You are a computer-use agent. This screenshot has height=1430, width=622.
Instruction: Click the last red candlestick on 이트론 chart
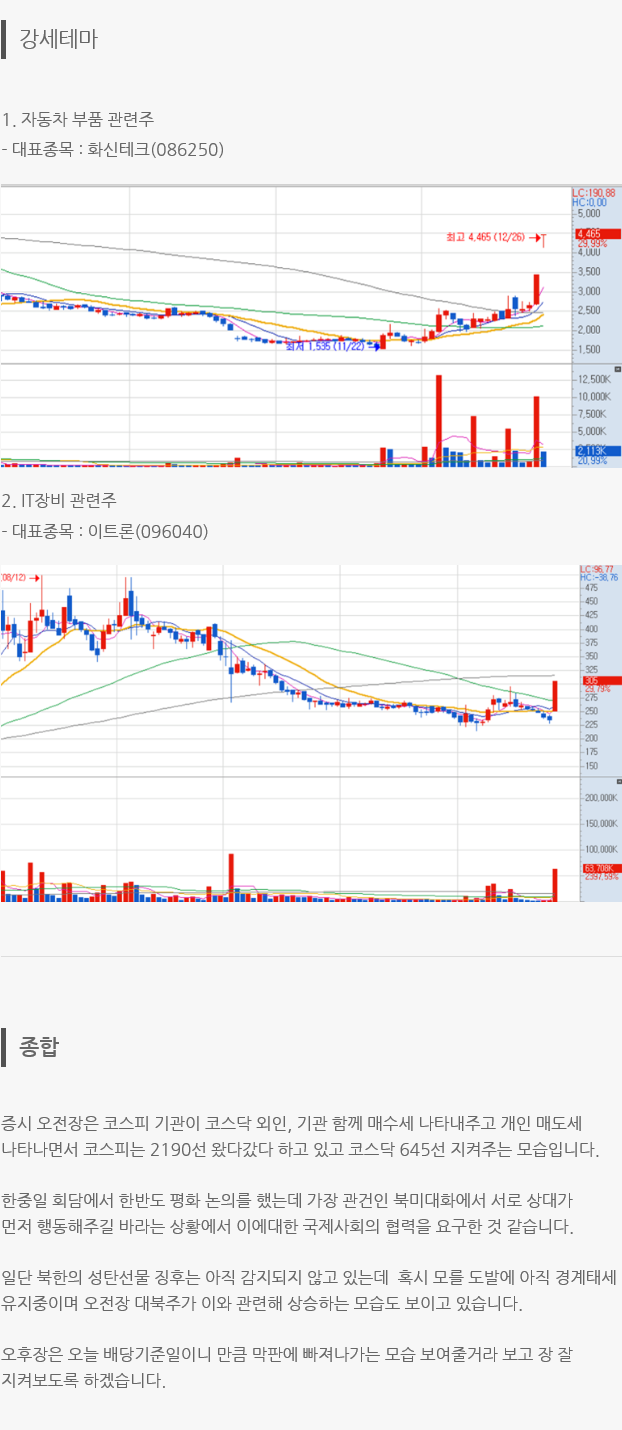pos(555,696)
